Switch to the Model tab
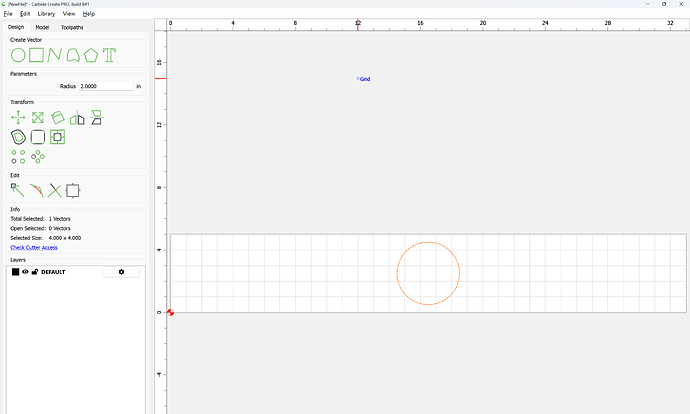690x414 pixels. [42, 27]
